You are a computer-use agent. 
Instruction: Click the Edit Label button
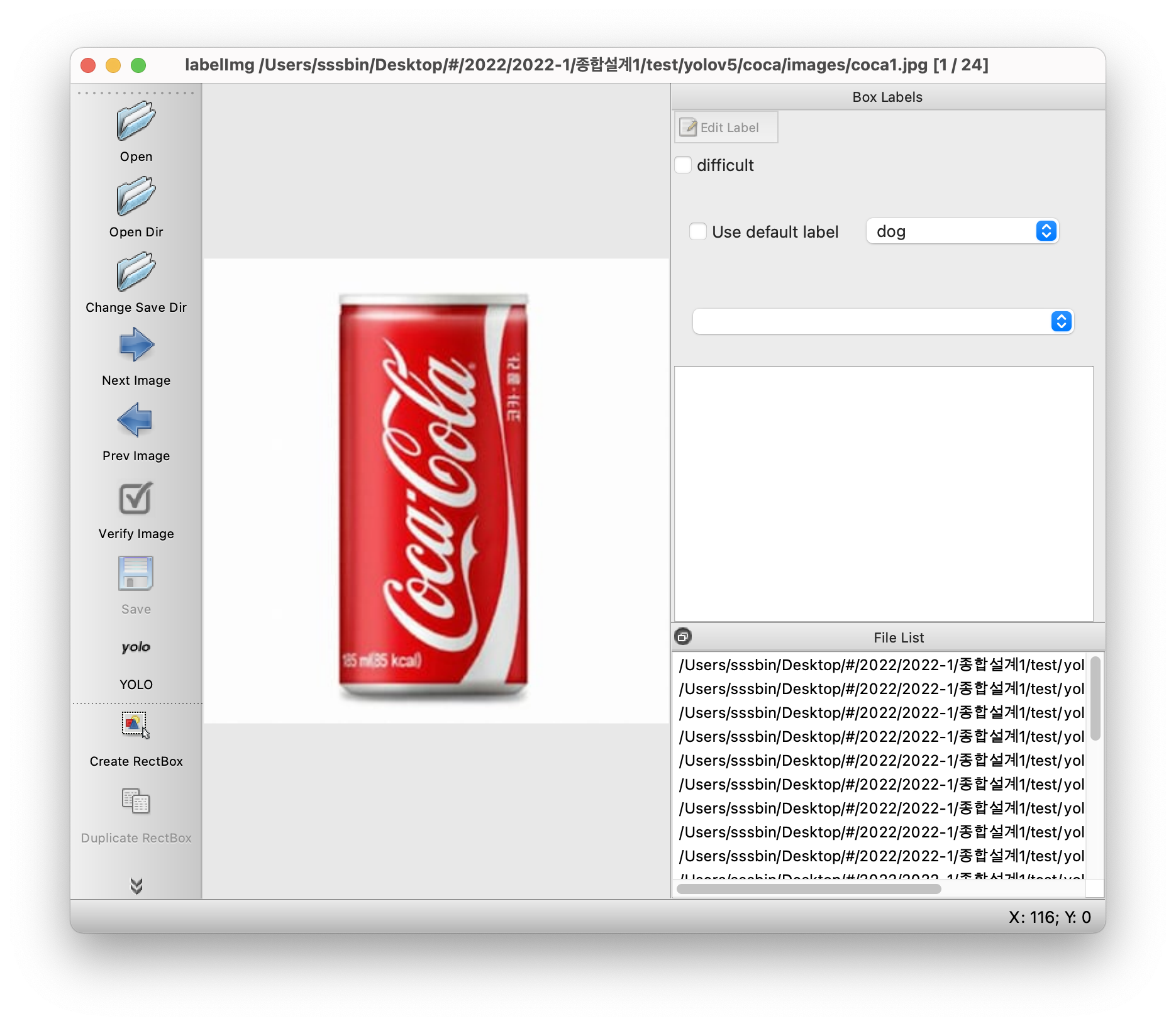pos(726,128)
